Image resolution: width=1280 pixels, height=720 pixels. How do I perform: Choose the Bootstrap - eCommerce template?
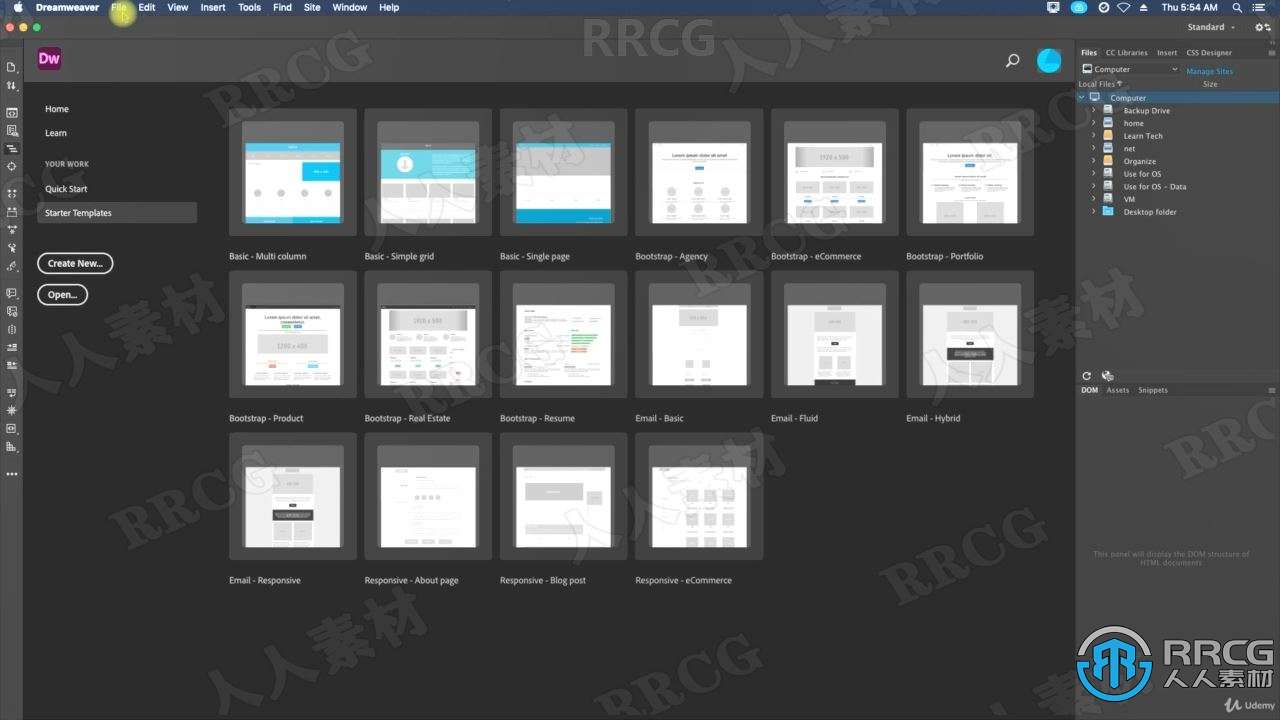834,172
